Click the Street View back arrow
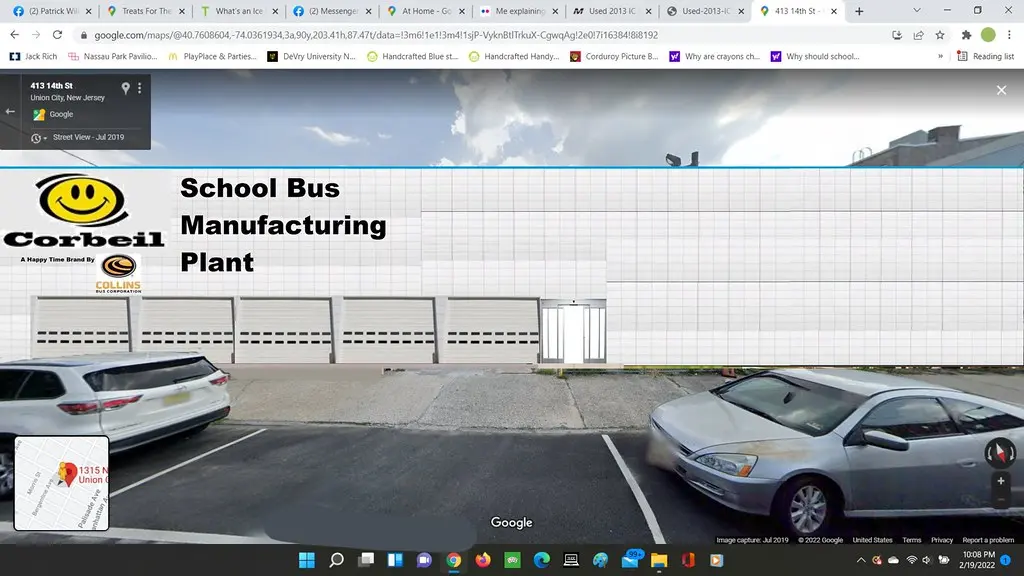The width and height of the screenshot is (1024, 576). coord(10,111)
